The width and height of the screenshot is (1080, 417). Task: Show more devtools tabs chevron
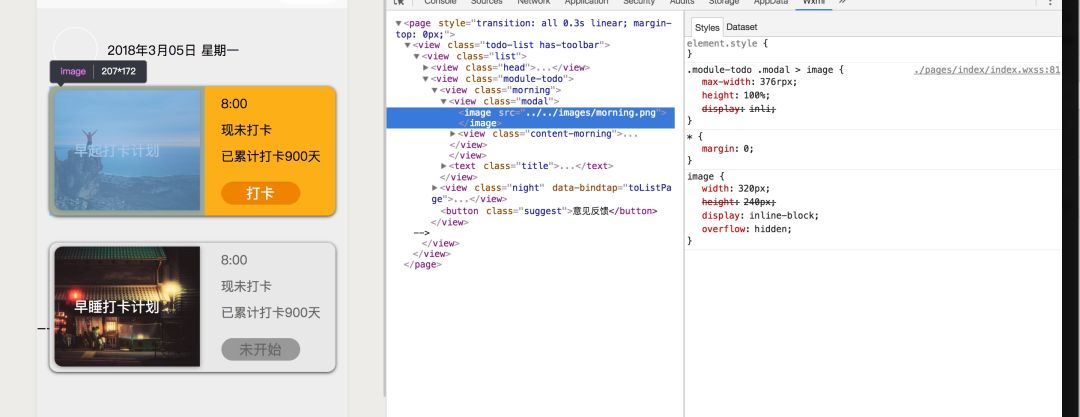(842, 3)
